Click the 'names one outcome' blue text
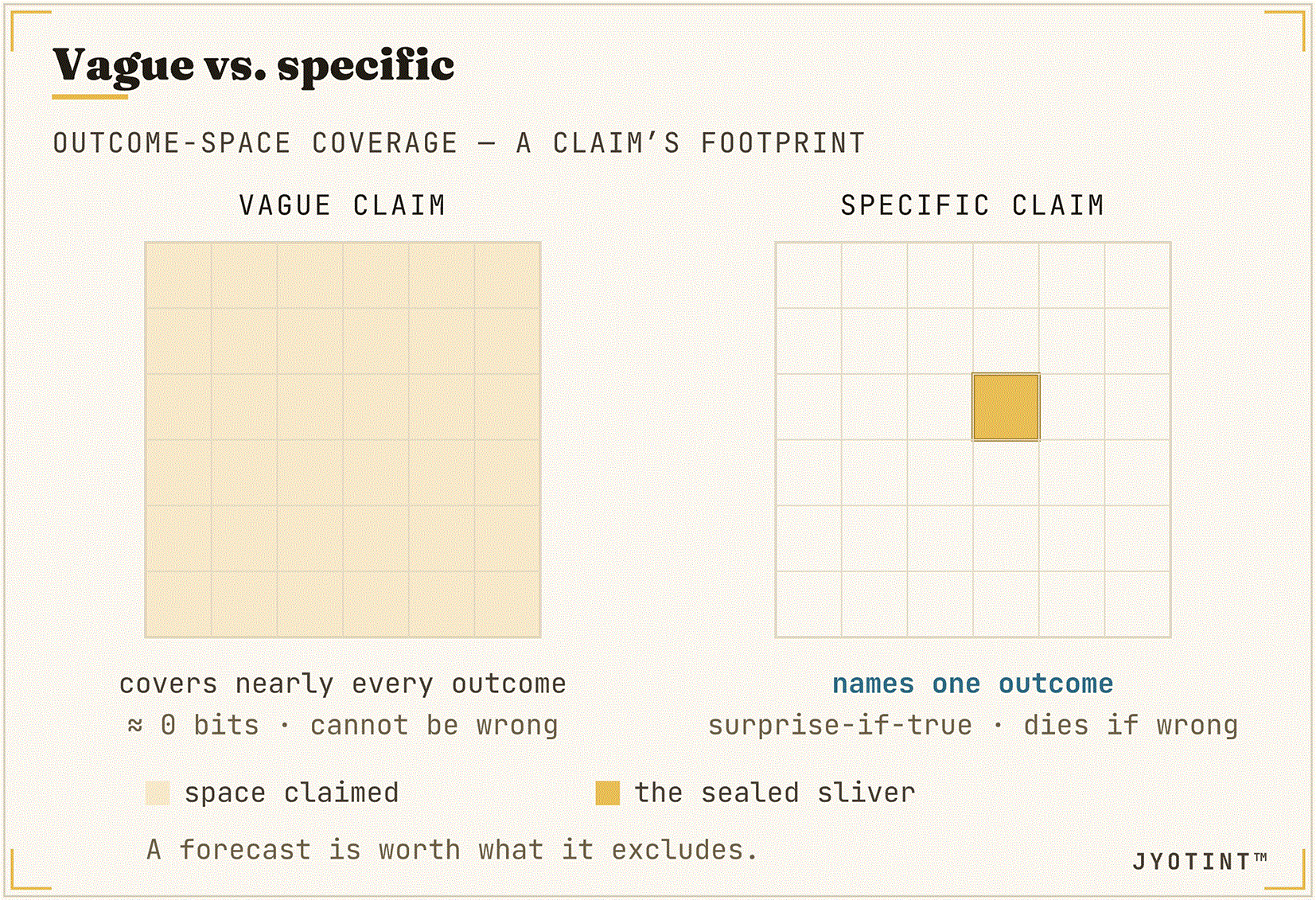This screenshot has width=1316, height=900. tap(972, 684)
